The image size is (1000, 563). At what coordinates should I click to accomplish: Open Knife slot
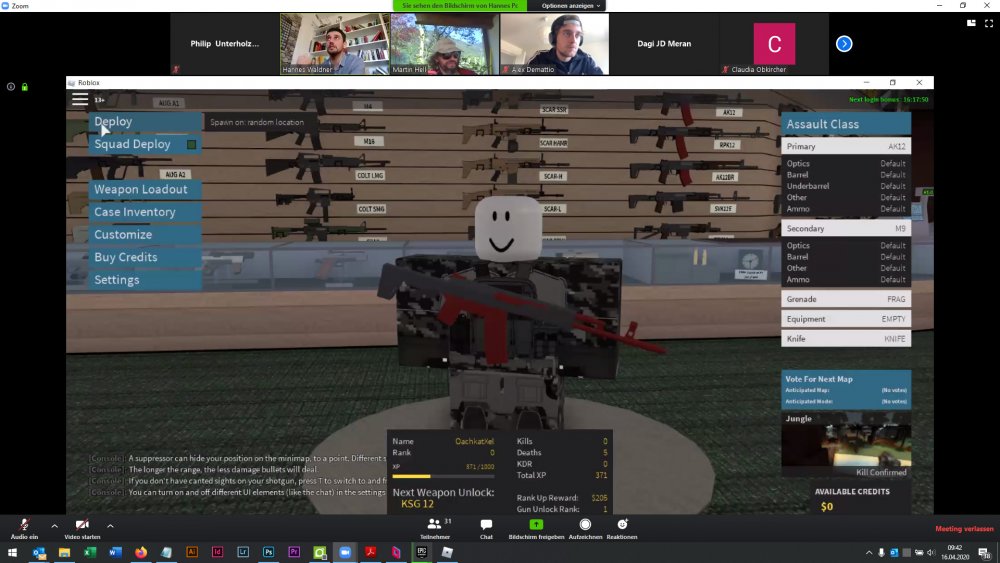pos(846,339)
